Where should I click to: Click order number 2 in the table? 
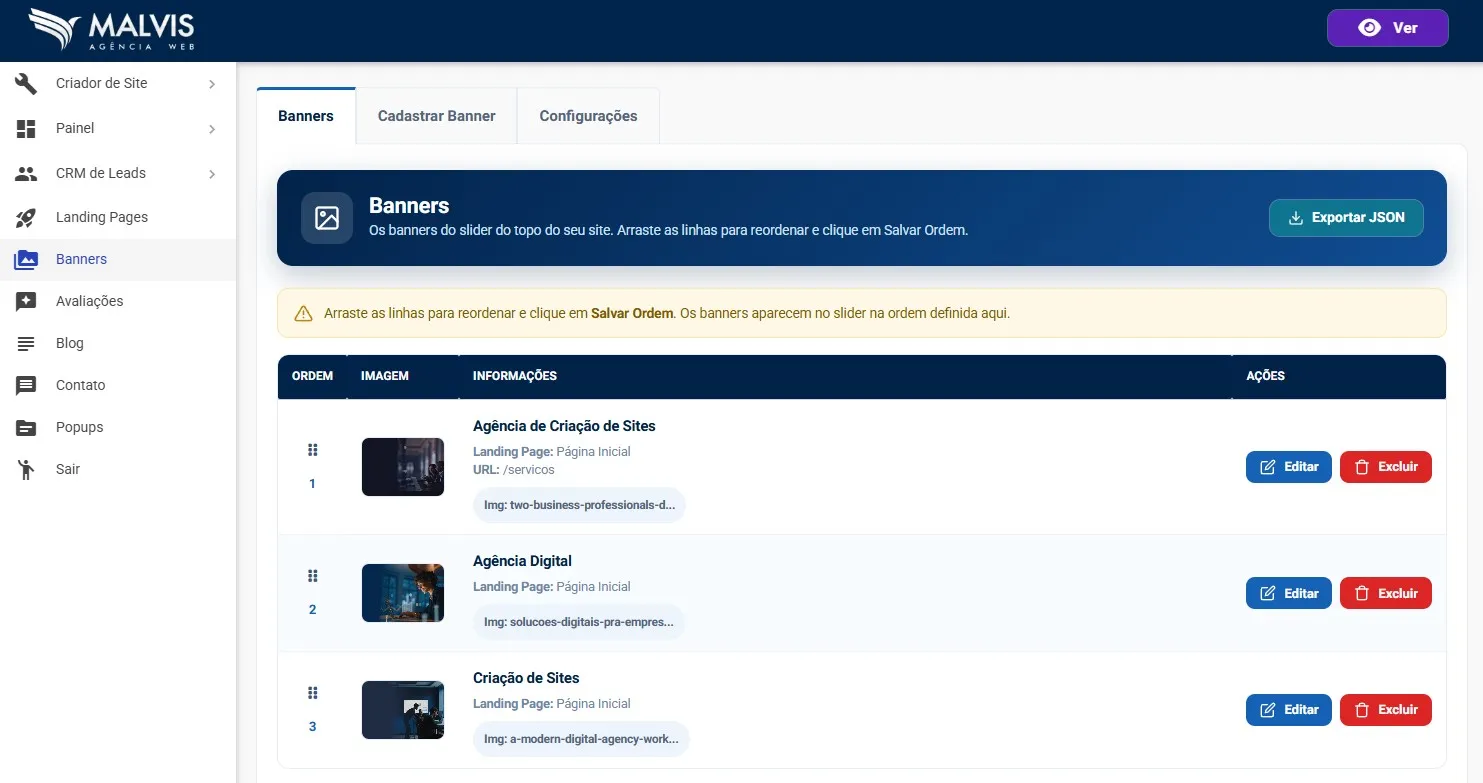[312, 609]
